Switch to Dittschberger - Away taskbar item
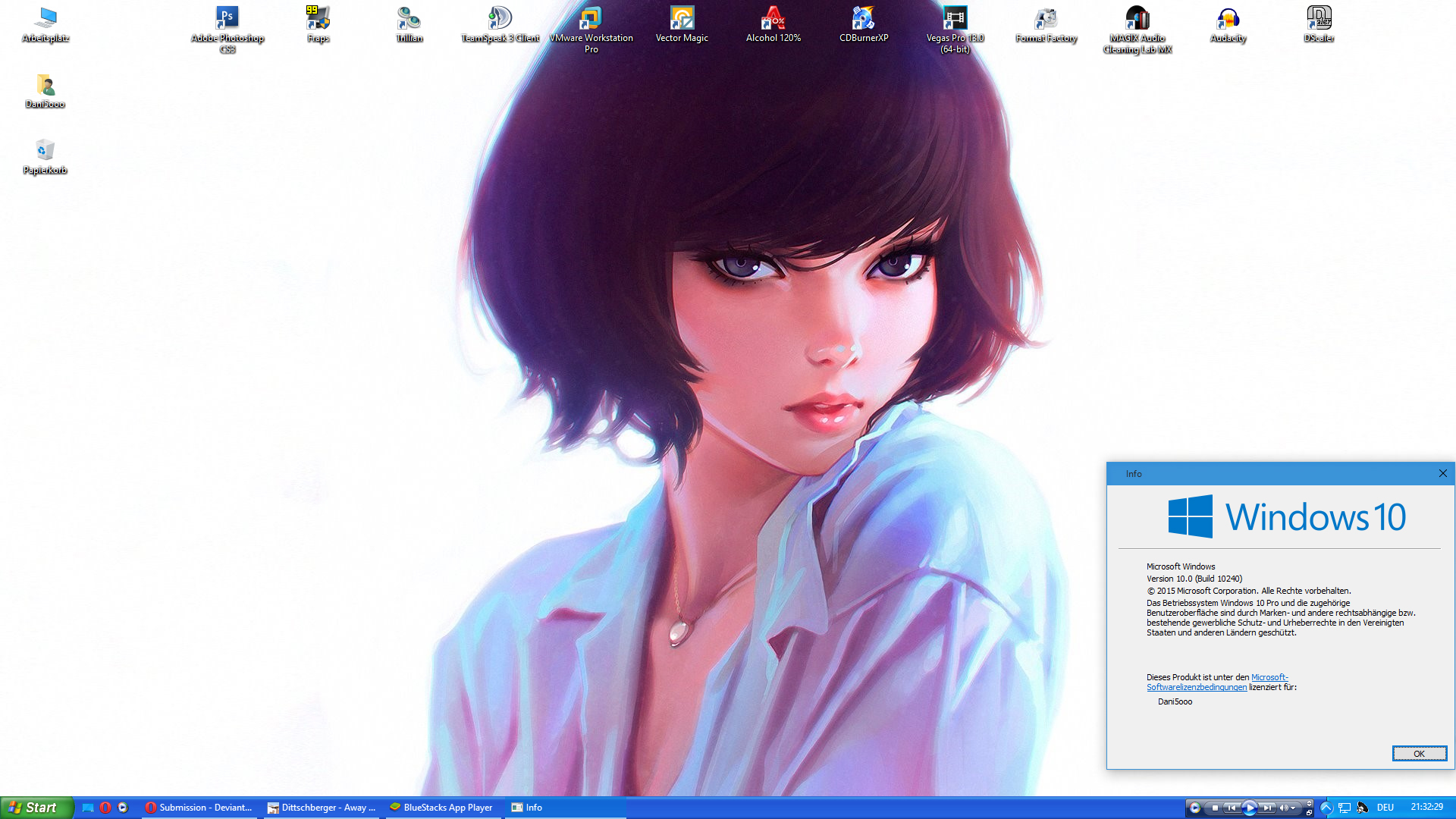Image resolution: width=1456 pixels, height=819 pixels. (323, 808)
